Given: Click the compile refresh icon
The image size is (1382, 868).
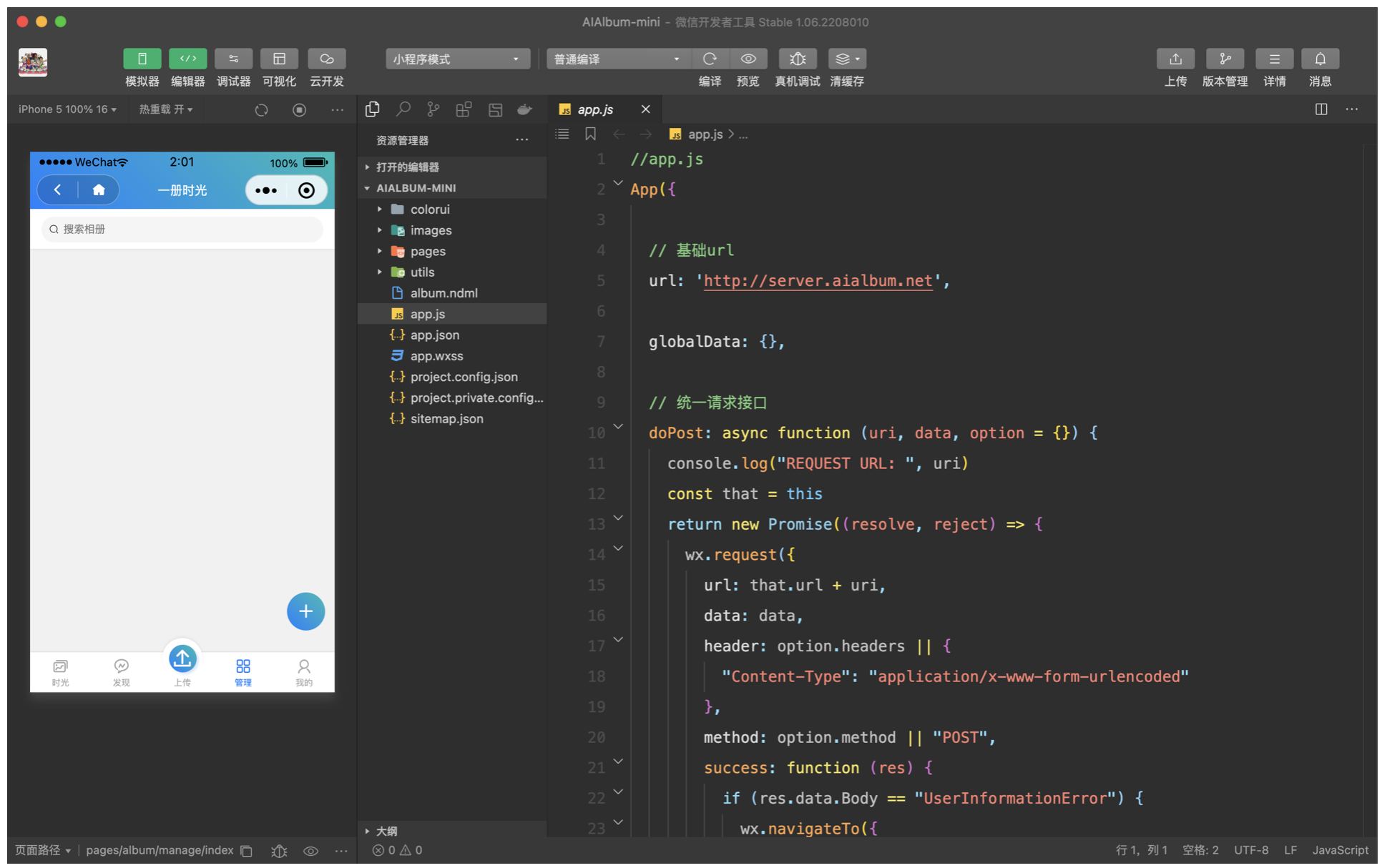Looking at the screenshot, I should pos(710,59).
